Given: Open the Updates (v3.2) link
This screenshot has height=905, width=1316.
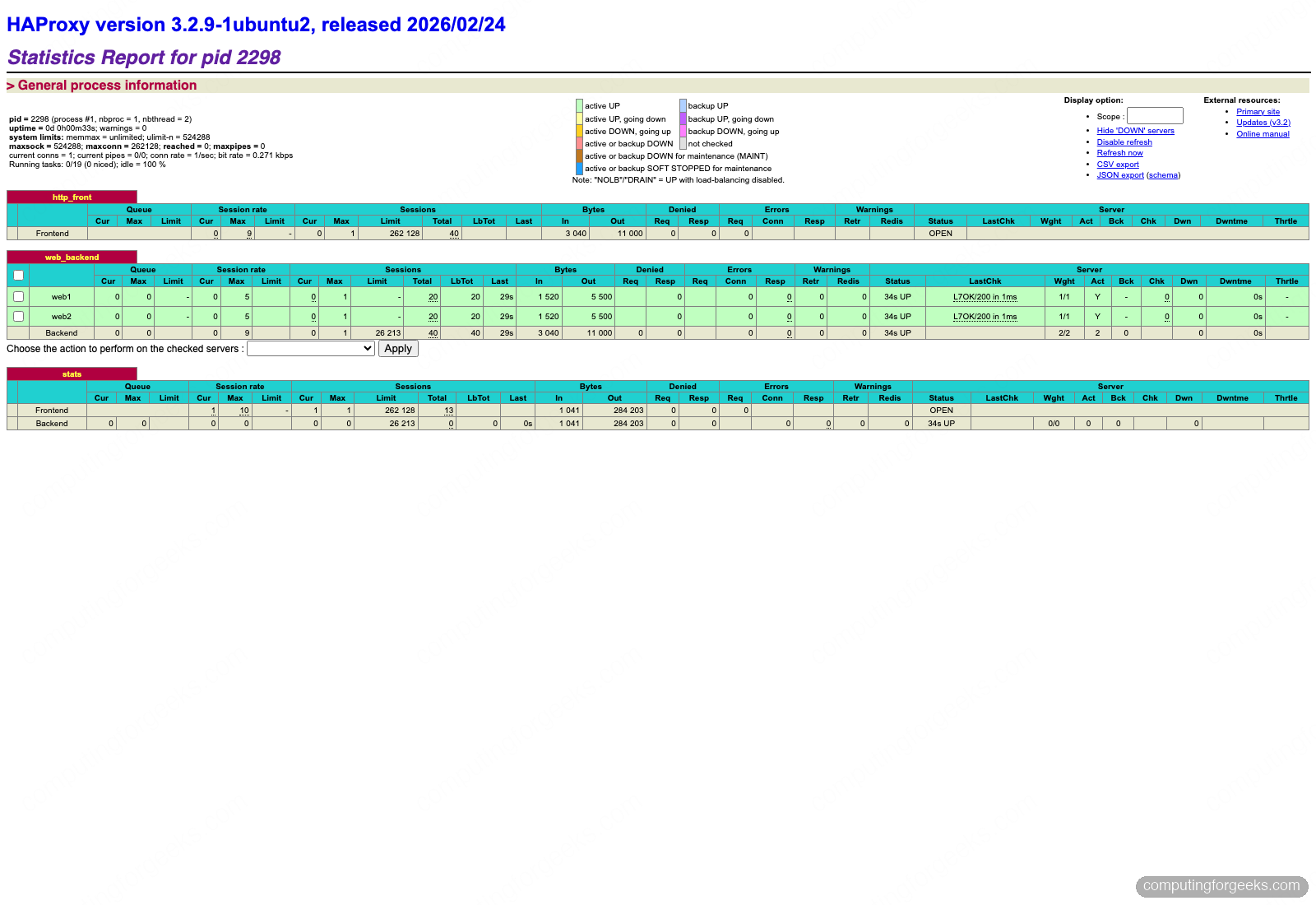Looking at the screenshot, I should point(1264,122).
